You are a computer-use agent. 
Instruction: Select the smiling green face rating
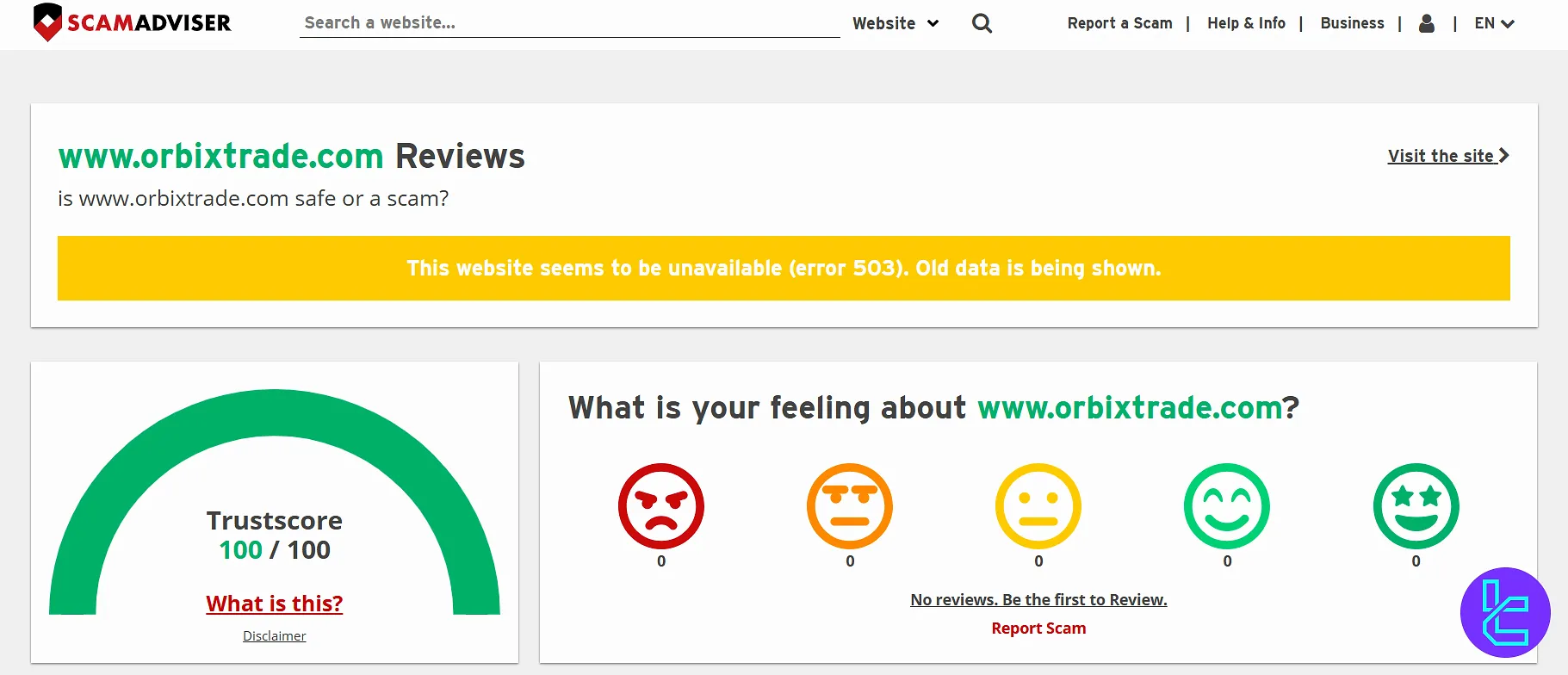pos(1227,506)
